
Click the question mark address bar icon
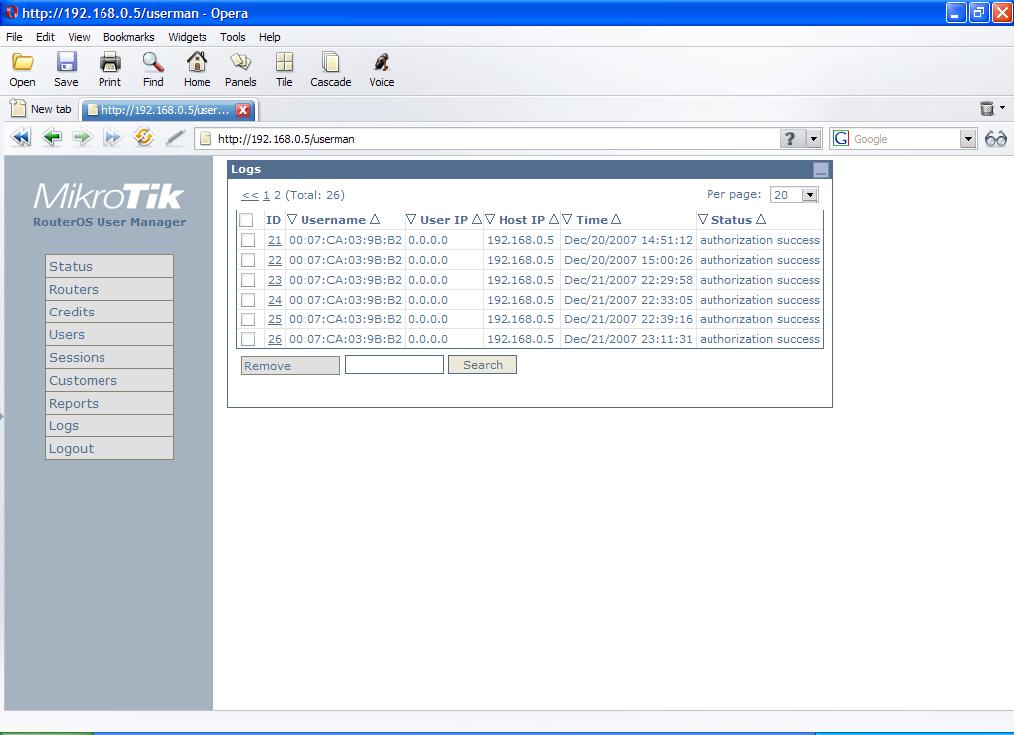pos(790,138)
